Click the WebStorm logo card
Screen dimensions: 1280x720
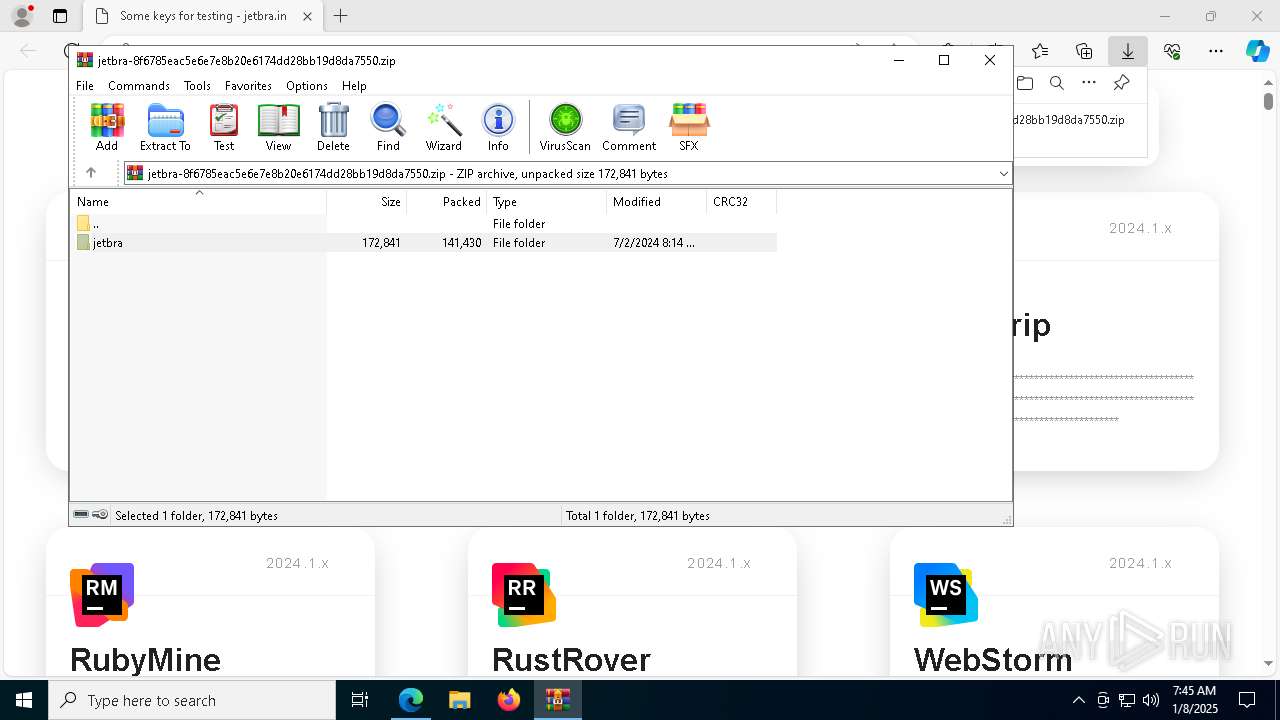coord(946,595)
